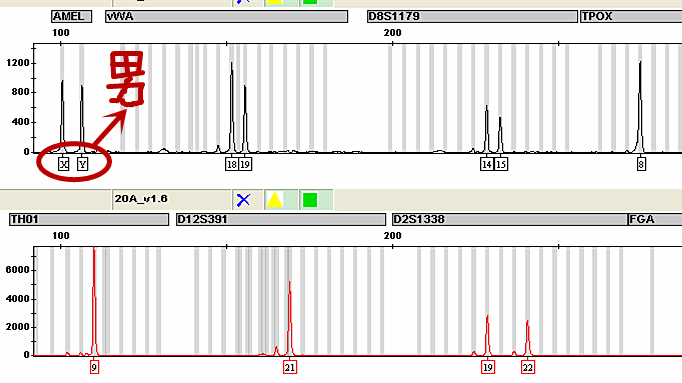Click the TH01 locus header bar
682x383 pixels.
pyautogui.click(x=89, y=220)
